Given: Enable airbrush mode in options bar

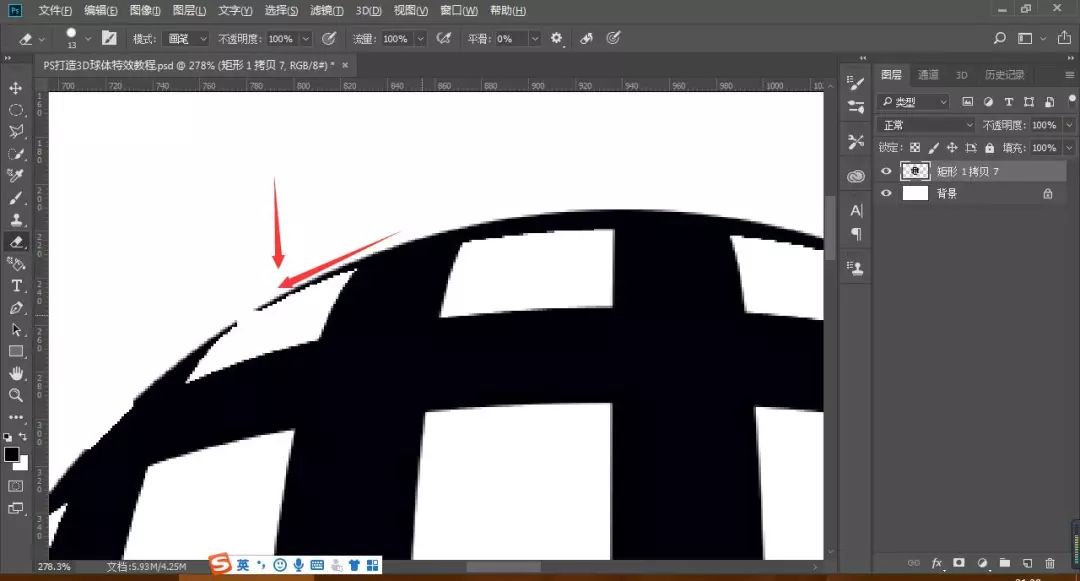Looking at the screenshot, I should [443, 38].
